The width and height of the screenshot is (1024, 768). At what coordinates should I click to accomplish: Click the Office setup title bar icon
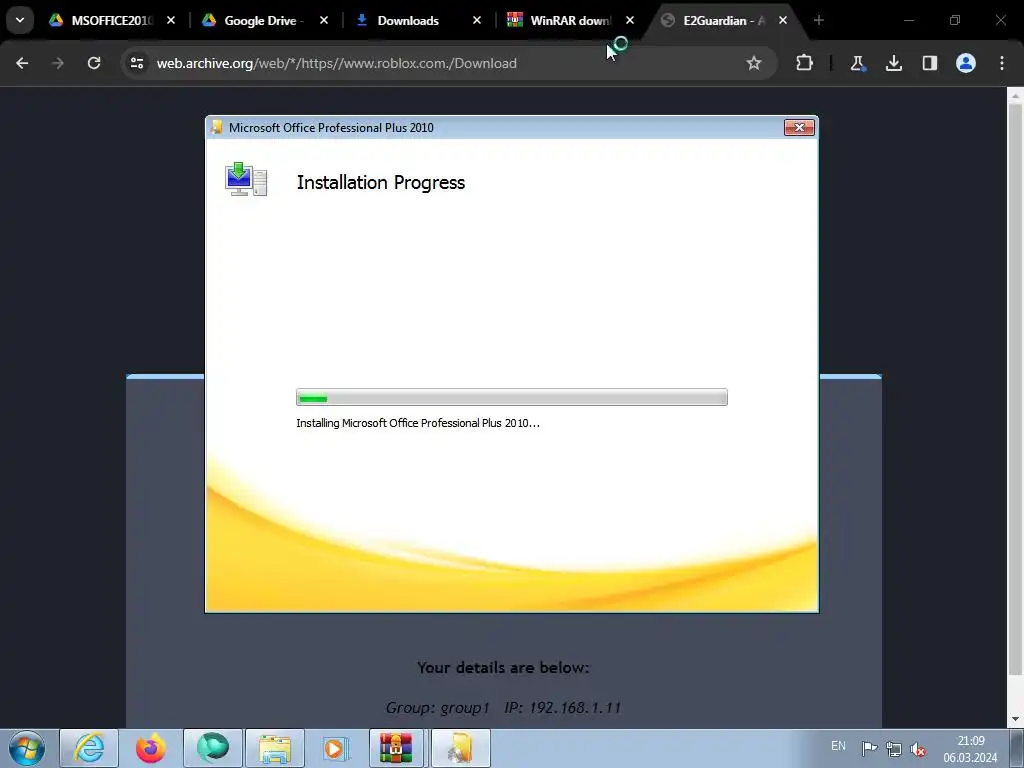click(x=217, y=127)
